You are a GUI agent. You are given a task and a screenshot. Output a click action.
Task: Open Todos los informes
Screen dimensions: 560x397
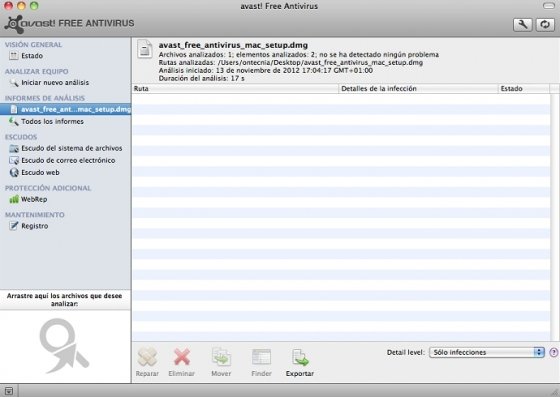coord(52,121)
